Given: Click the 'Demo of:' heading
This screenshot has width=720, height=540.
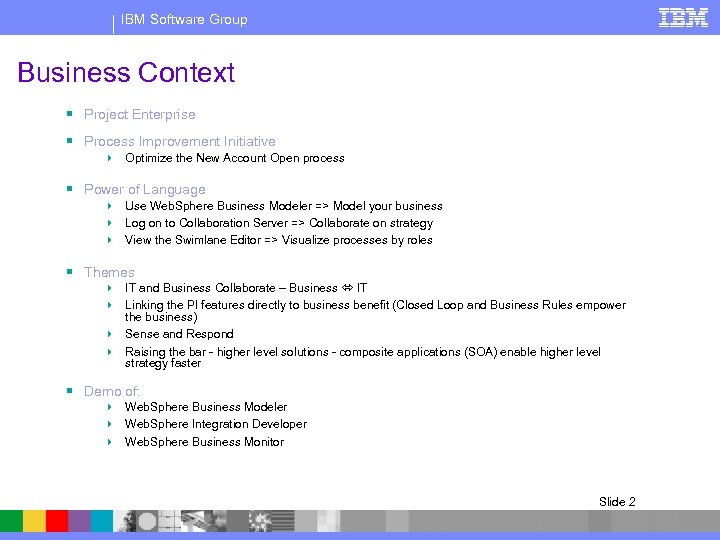Looking at the screenshot, I should [x=112, y=391].
